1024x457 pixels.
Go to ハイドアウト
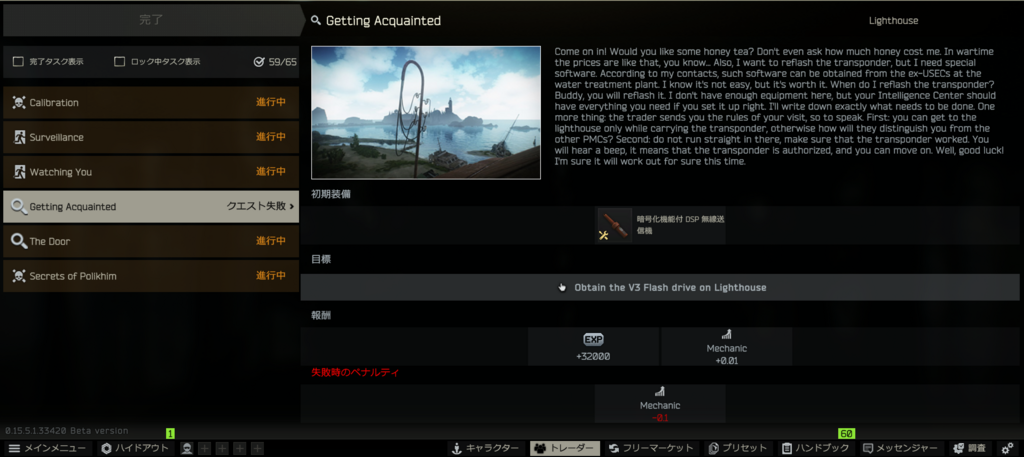136,449
